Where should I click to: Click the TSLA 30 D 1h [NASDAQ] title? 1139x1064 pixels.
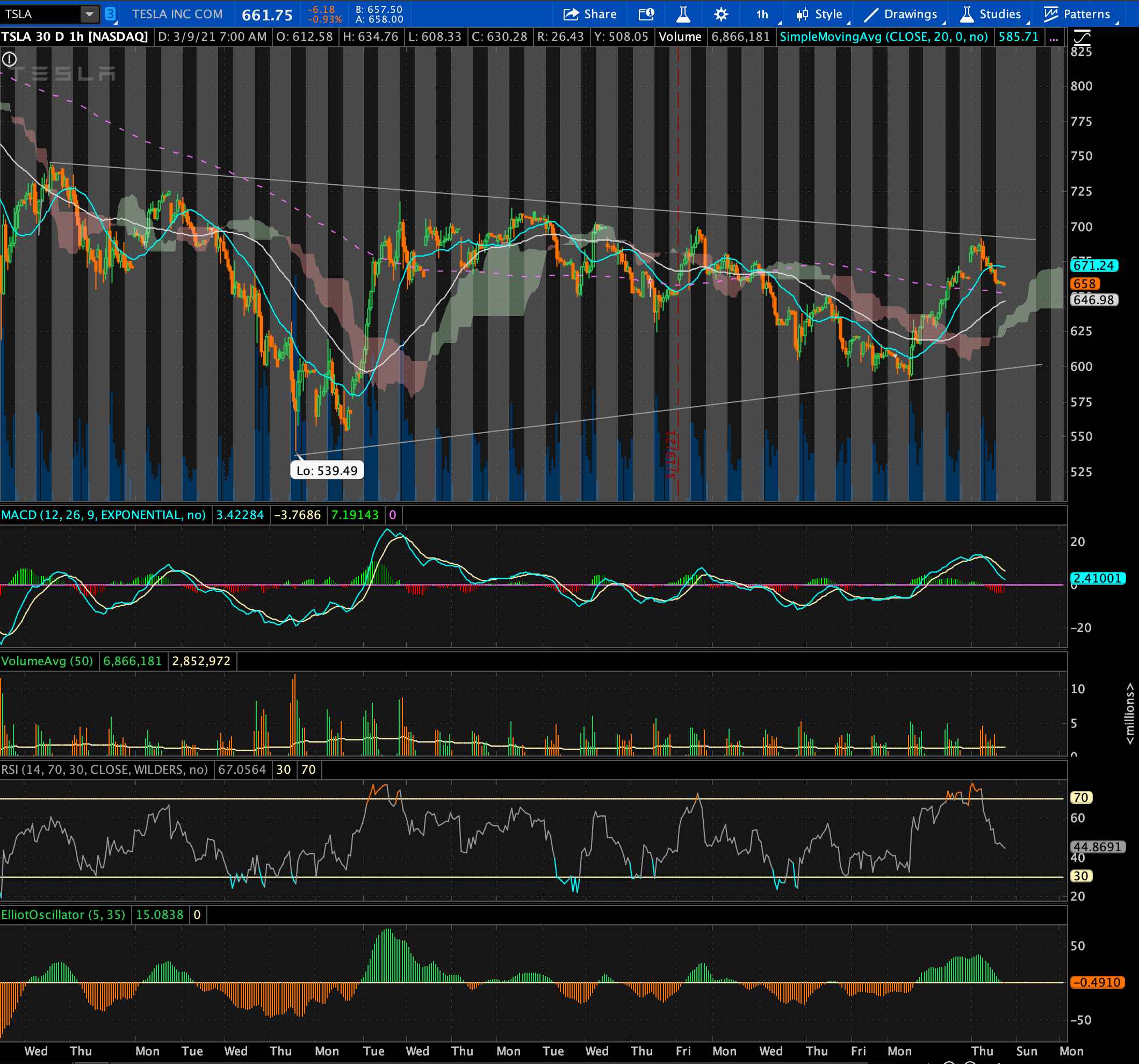(x=75, y=37)
